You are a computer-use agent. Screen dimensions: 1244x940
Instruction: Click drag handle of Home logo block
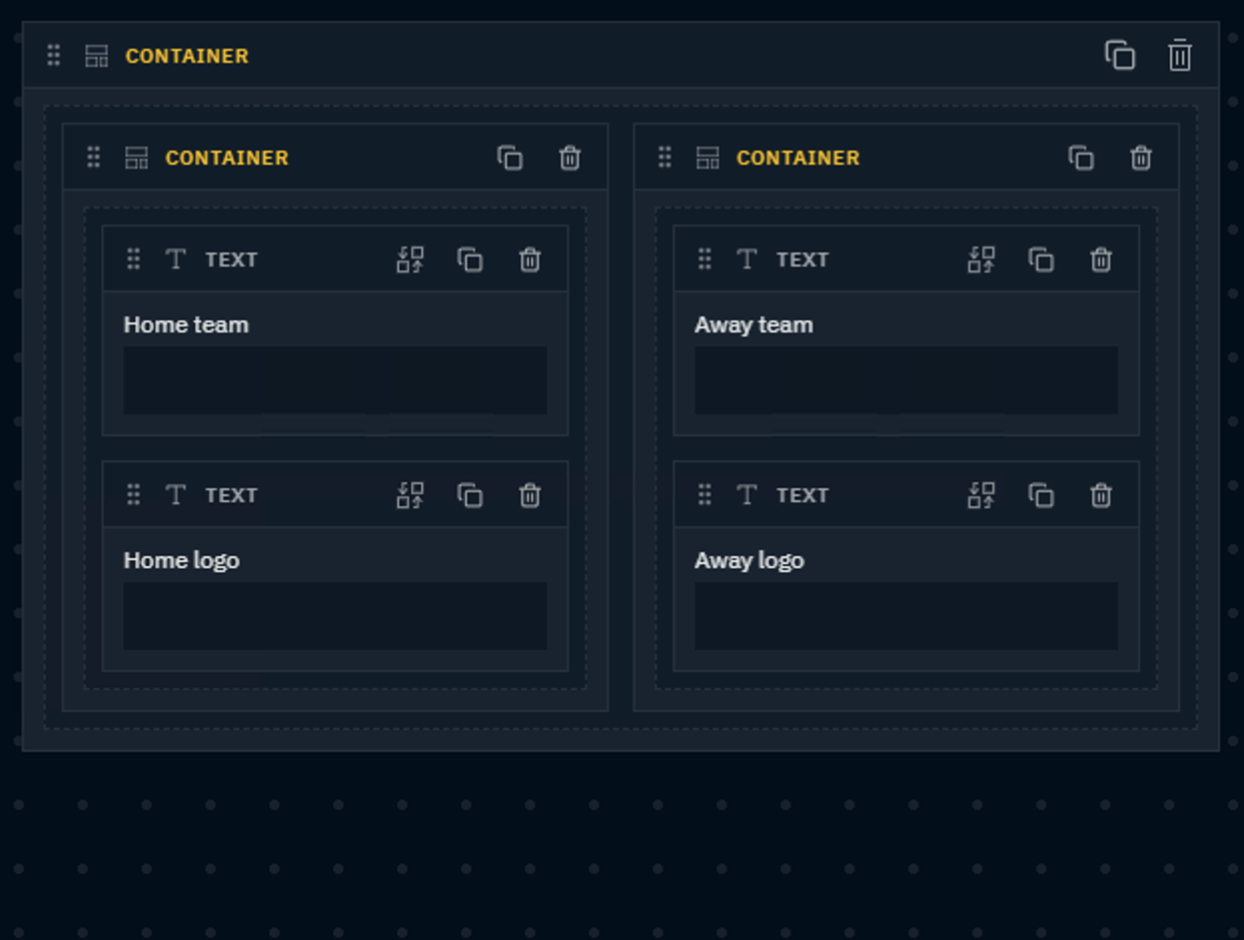point(134,494)
